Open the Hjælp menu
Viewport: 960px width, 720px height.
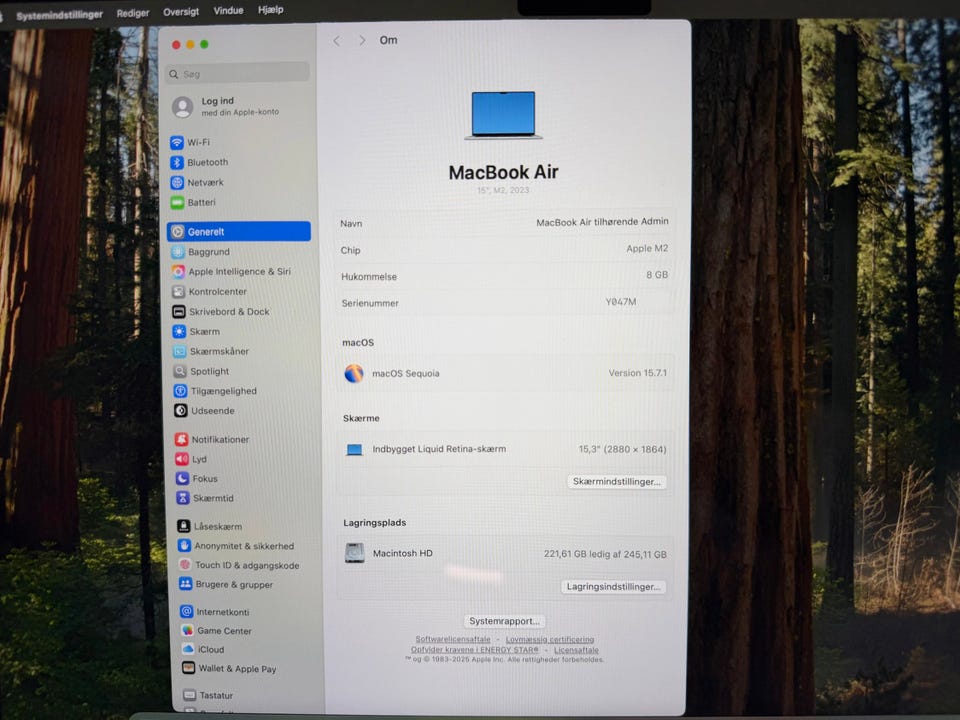pyautogui.click(x=271, y=10)
